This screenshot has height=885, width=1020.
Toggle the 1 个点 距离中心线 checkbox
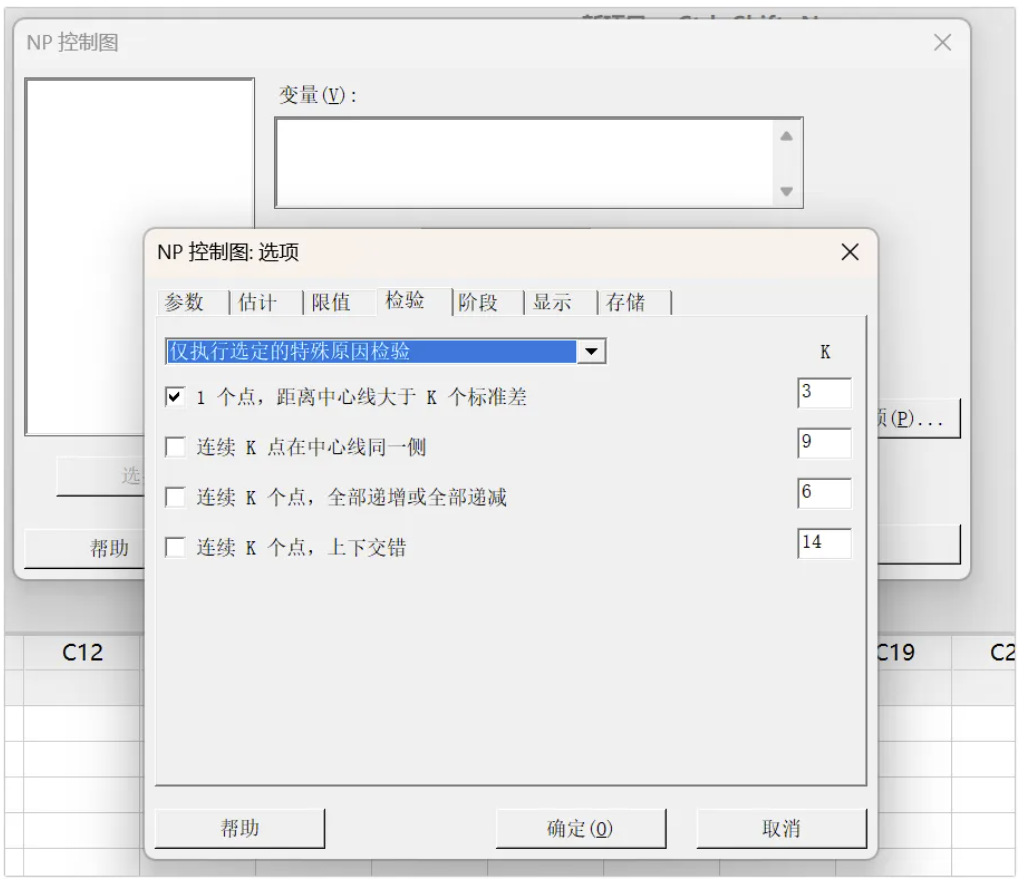point(175,397)
